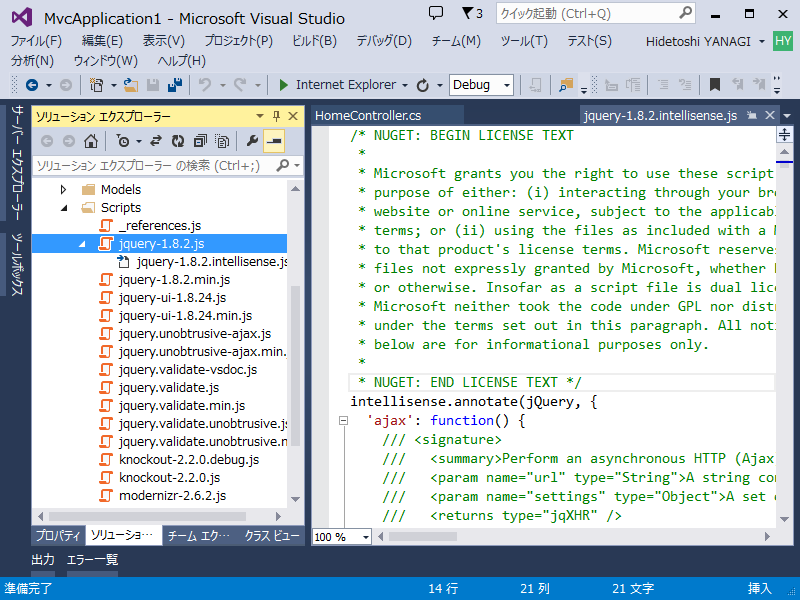
Task: Click the Solution Explorer Home icon
Action: (91, 141)
